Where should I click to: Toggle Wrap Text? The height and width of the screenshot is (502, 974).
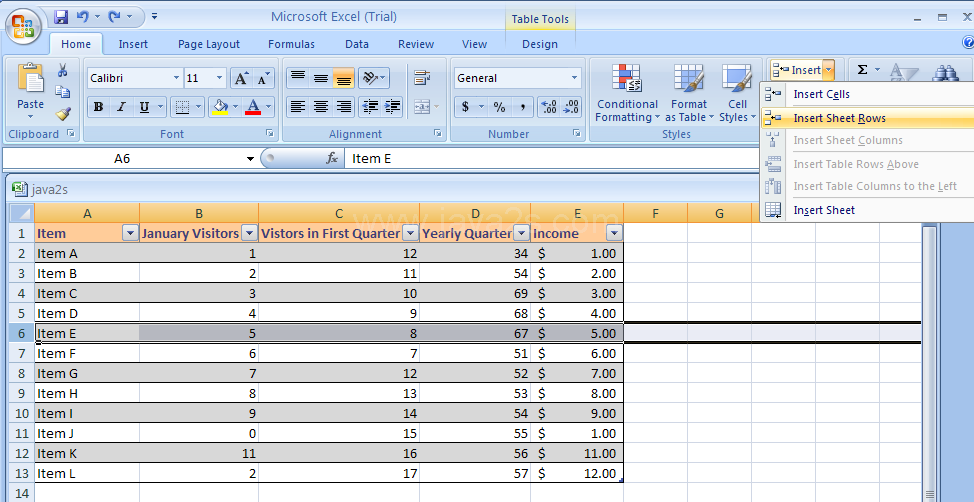(x=422, y=78)
